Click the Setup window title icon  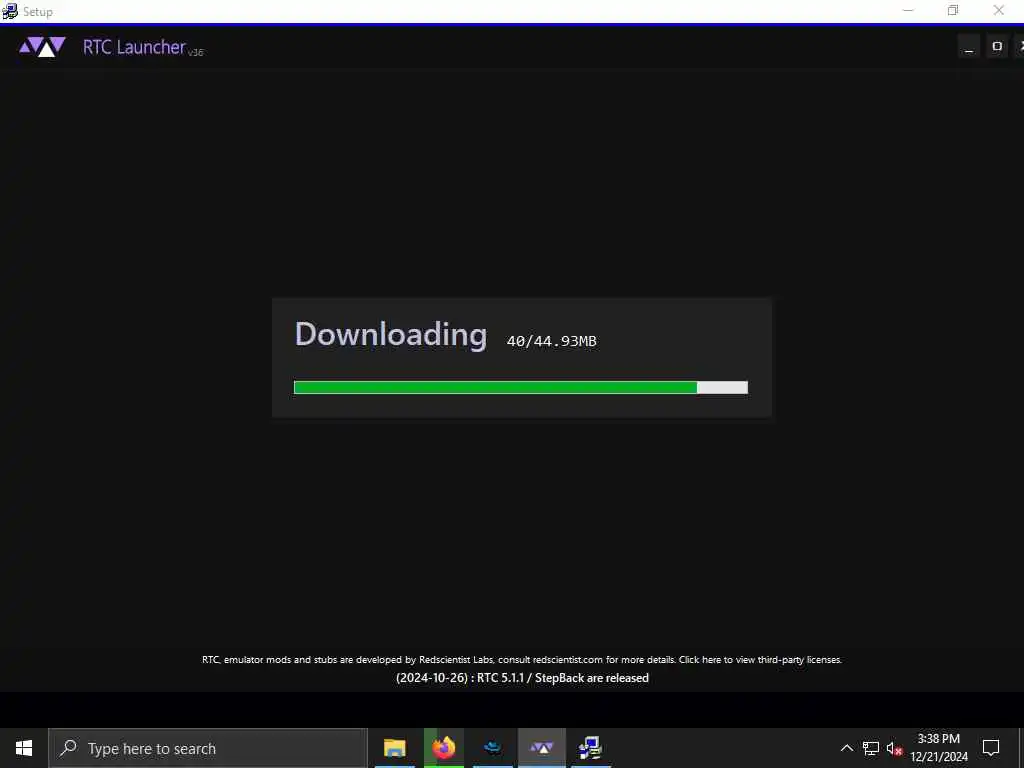click(x=10, y=11)
